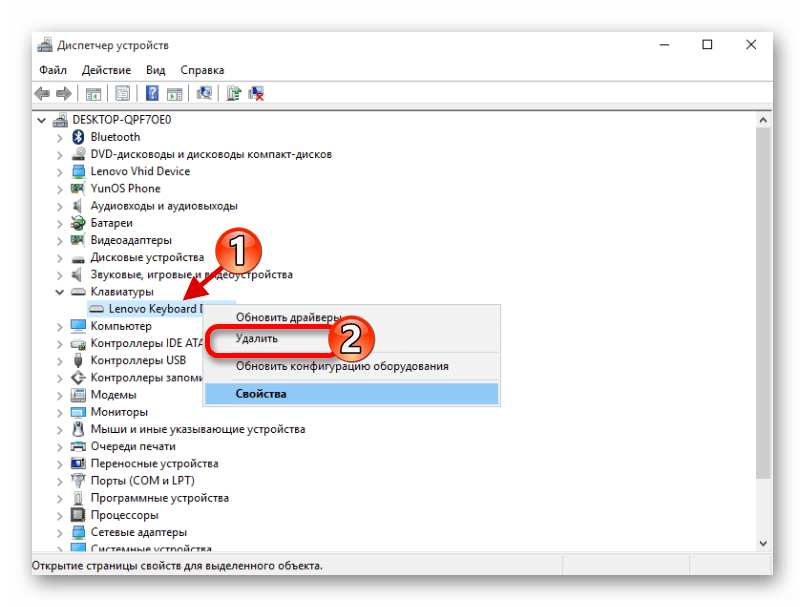The width and height of the screenshot is (805, 607).
Task: Expand the Мониторы node
Action: coord(60,412)
